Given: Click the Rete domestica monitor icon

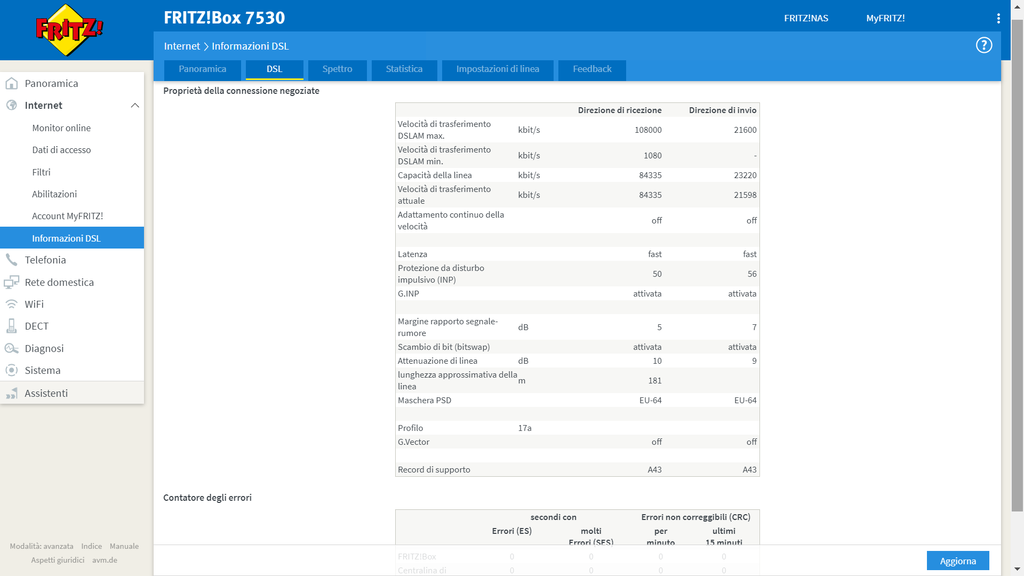Looking at the screenshot, I should point(12,282).
